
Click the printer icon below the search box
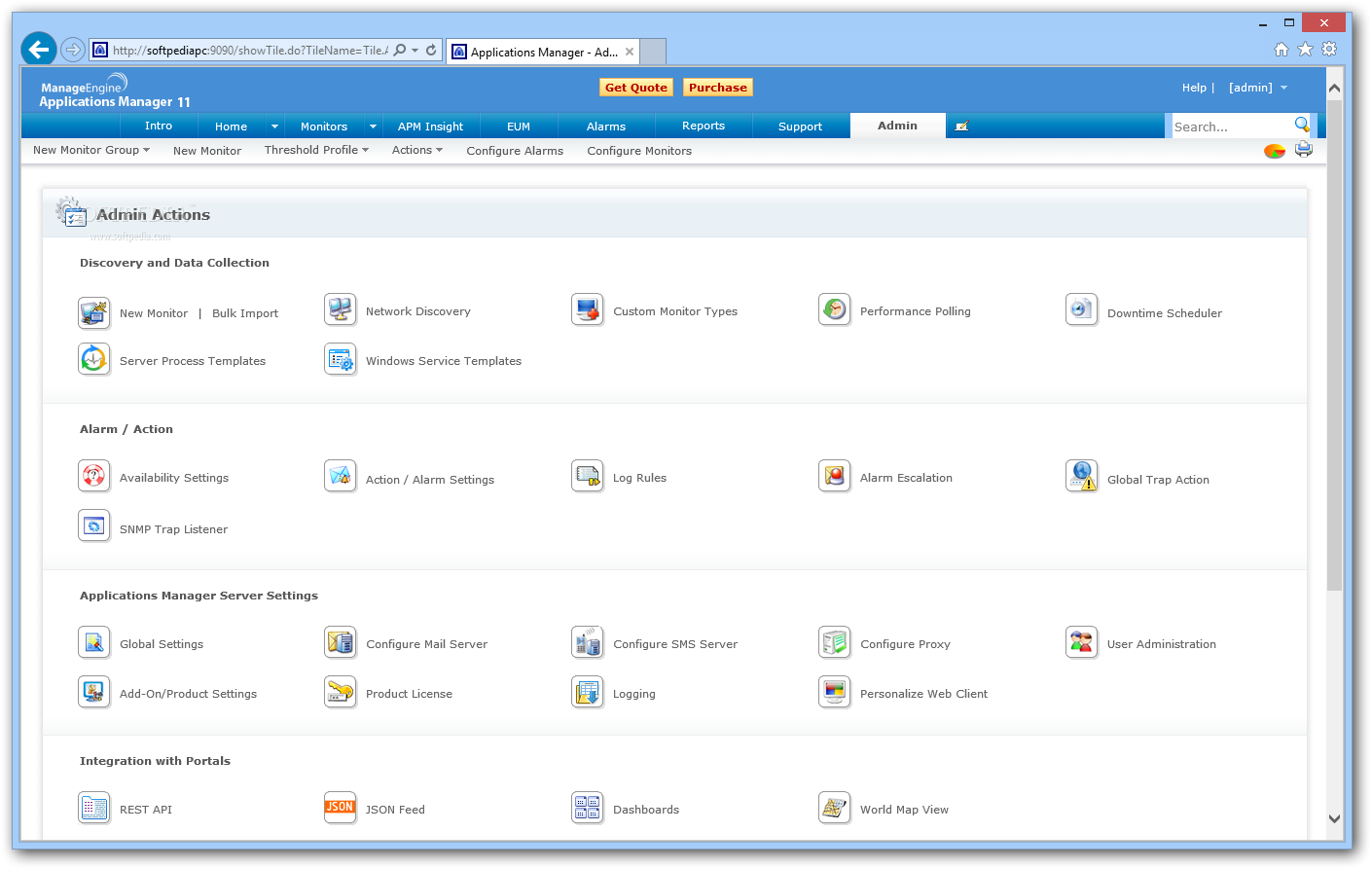(1304, 150)
